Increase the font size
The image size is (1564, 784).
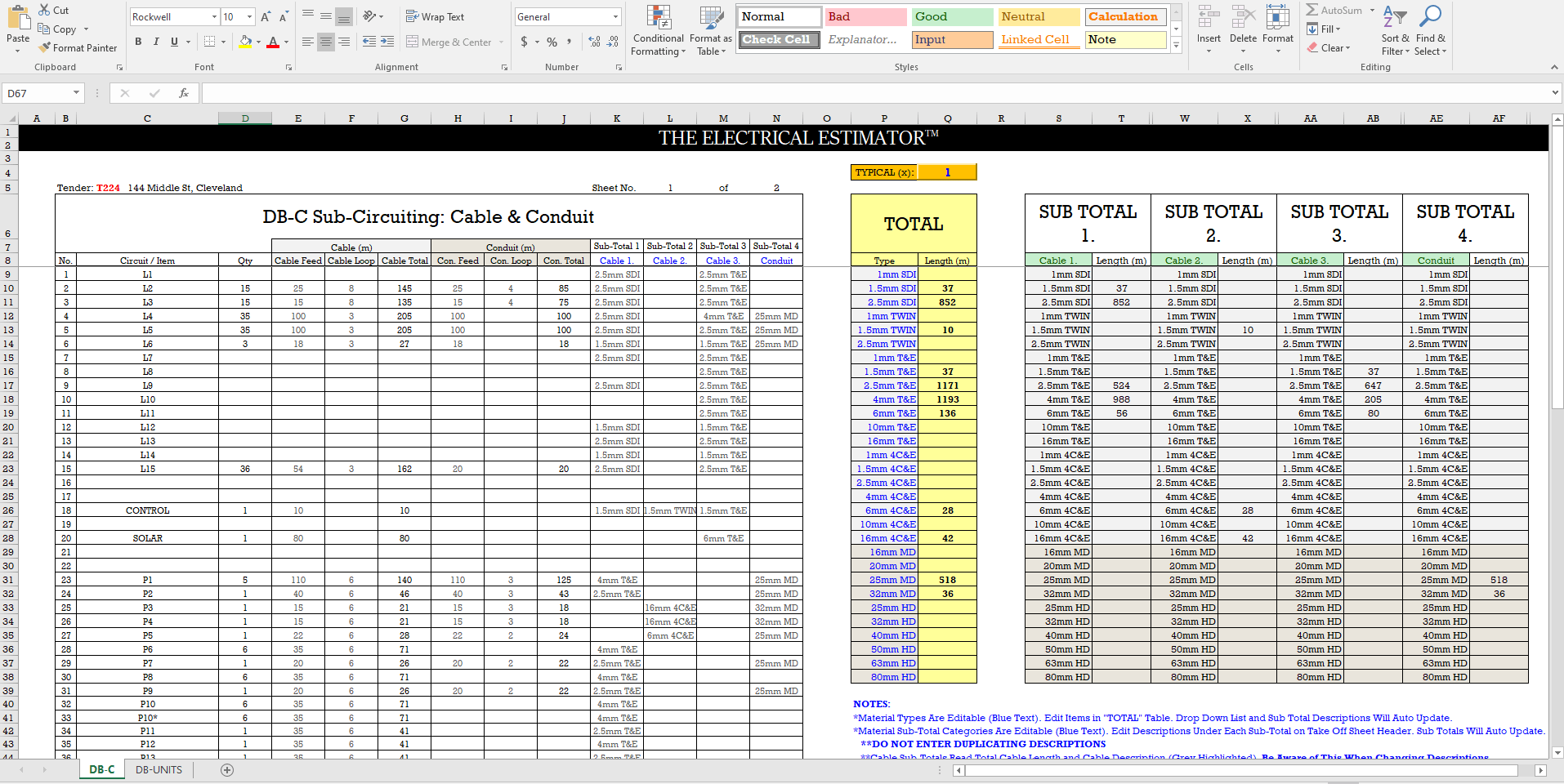tap(266, 16)
